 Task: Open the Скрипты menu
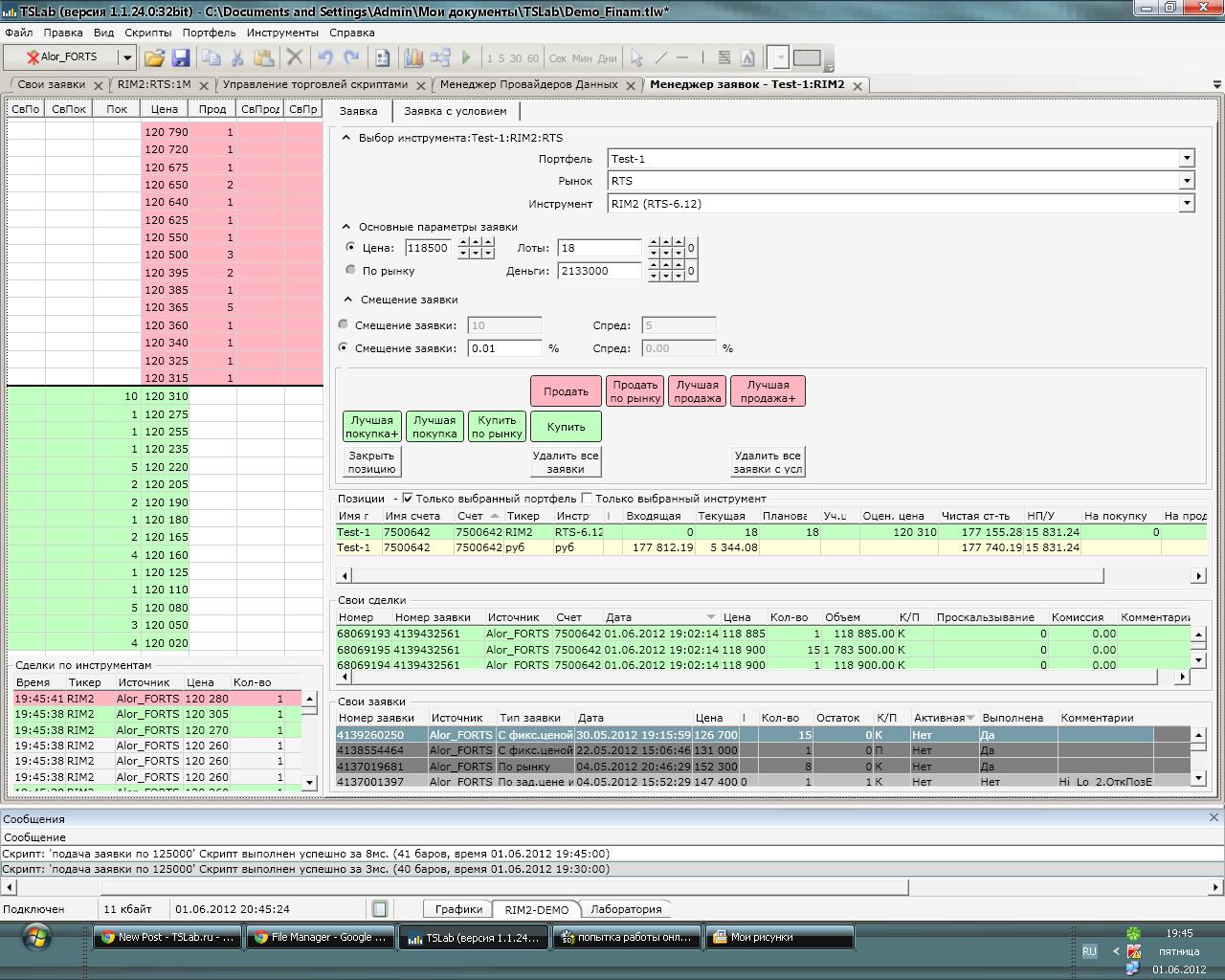click(148, 33)
